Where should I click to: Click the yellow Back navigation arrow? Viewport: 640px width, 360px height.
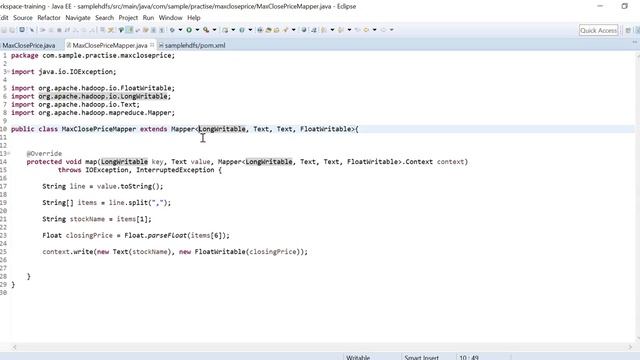tap(366, 30)
